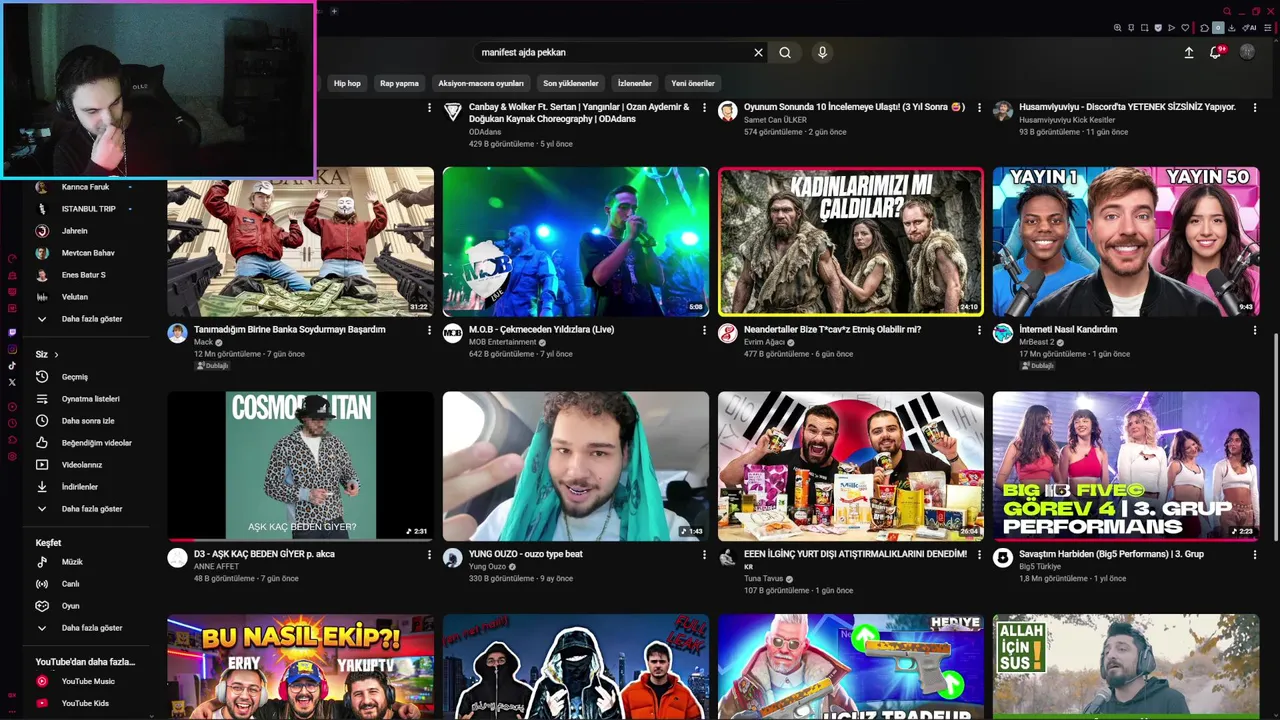Image resolution: width=1280 pixels, height=720 pixels.
Task: Clear the search box with X icon
Action: pyautogui.click(x=758, y=53)
